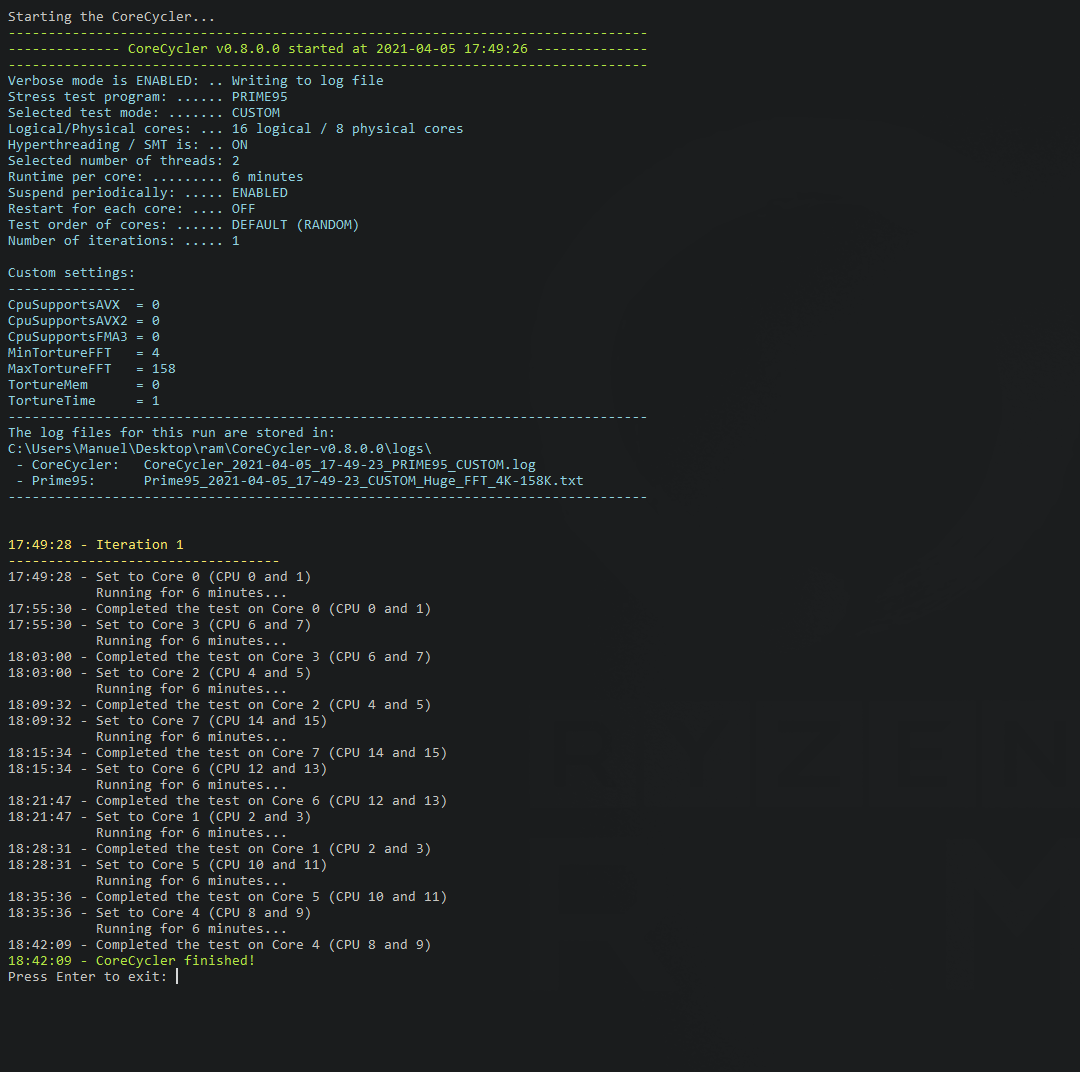The width and height of the screenshot is (1080, 1072).
Task: Click the "Starting the CoreCycler..." line
Action: pyautogui.click(x=111, y=17)
